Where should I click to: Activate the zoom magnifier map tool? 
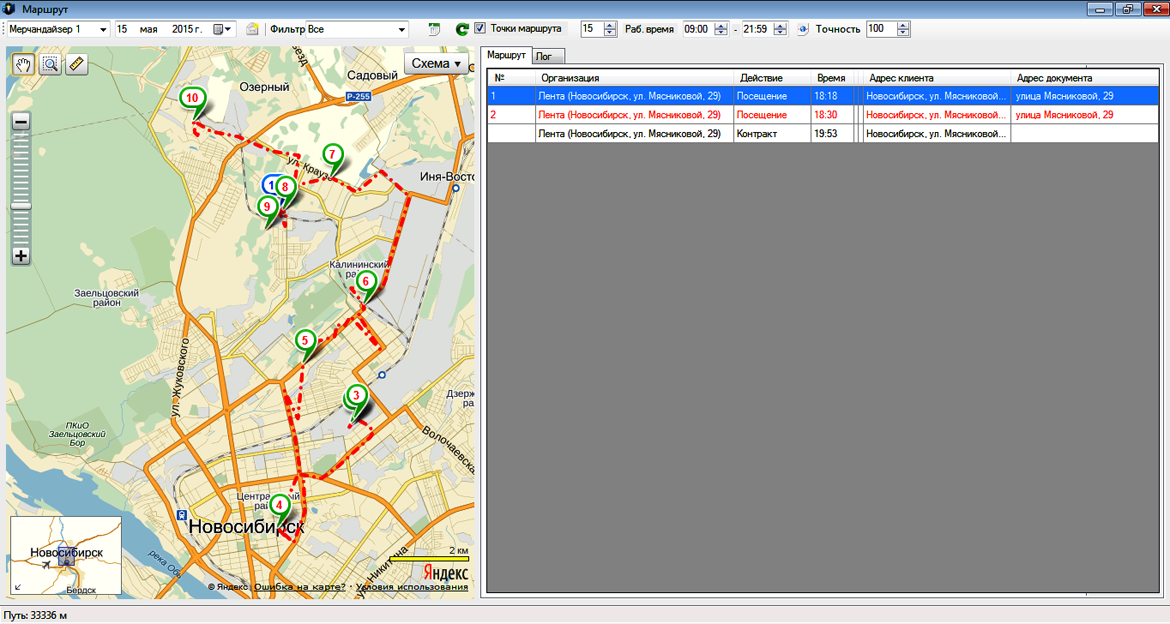click(49, 65)
